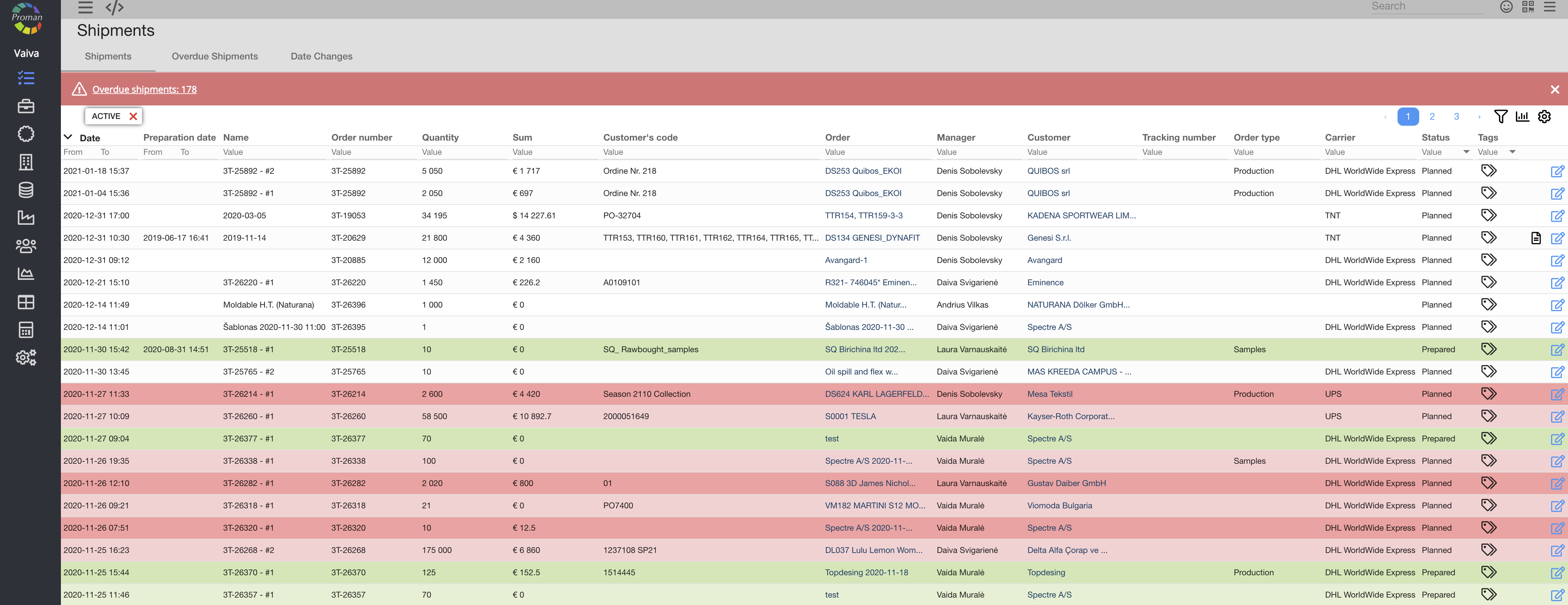Toggle the hamburger sidebar menu

[85, 7]
